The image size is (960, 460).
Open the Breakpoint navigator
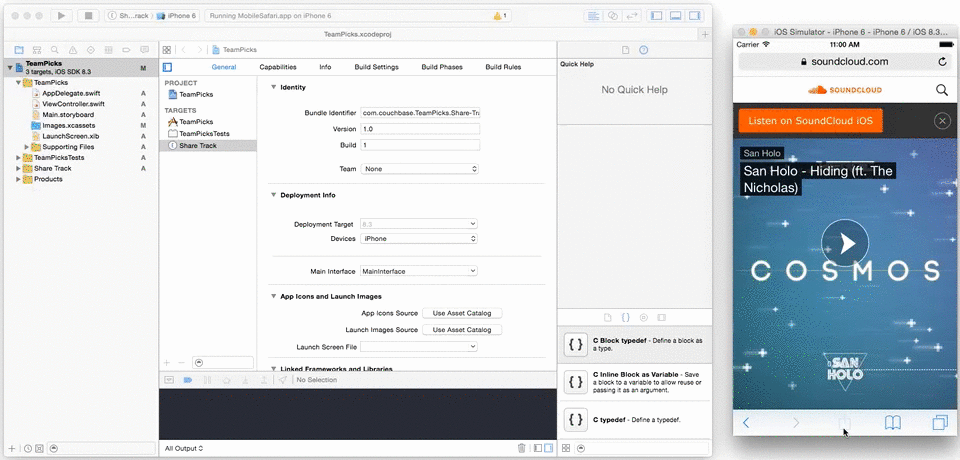[127, 50]
